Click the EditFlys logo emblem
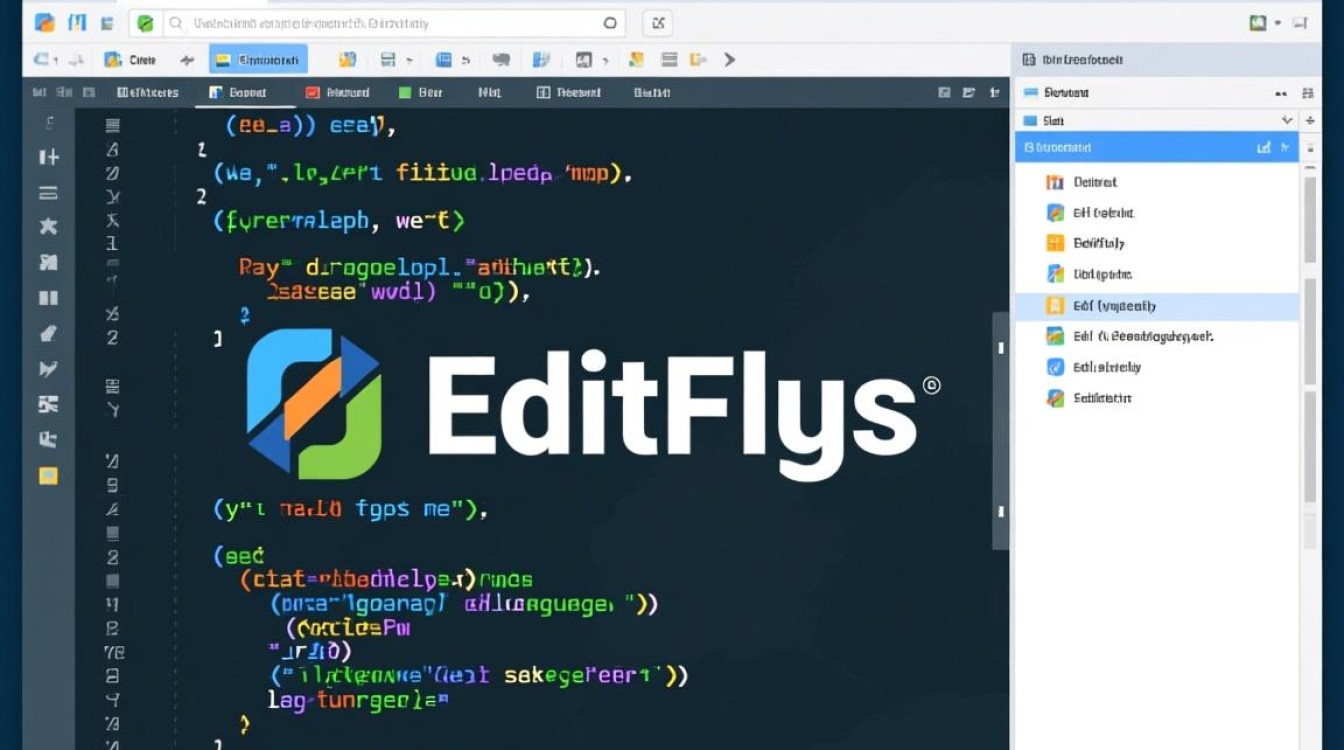Image resolution: width=1344 pixels, height=750 pixels. (314, 403)
